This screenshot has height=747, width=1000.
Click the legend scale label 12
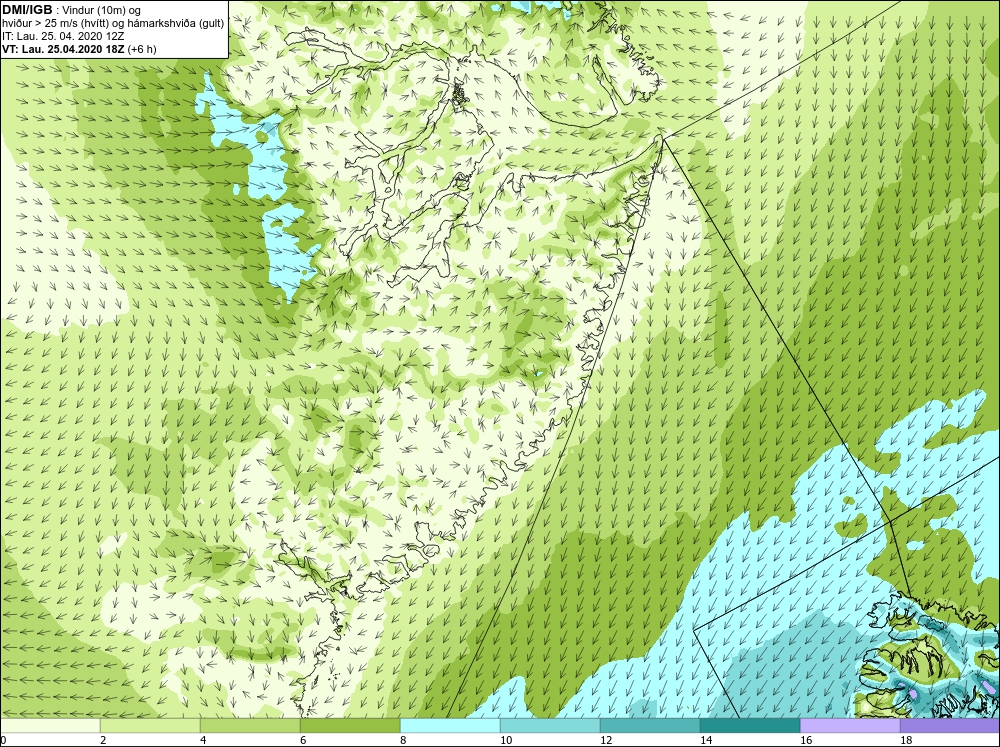(x=606, y=740)
